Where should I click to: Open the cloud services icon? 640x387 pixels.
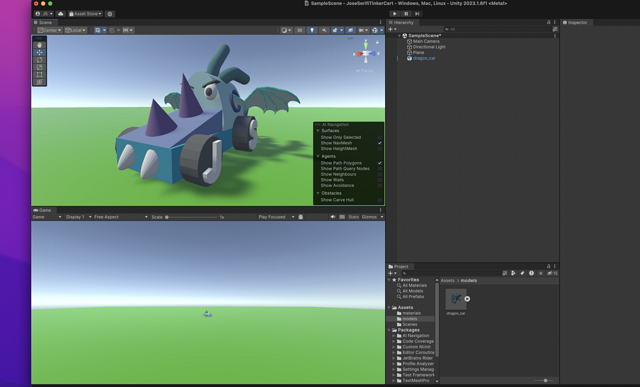[60, 14]
